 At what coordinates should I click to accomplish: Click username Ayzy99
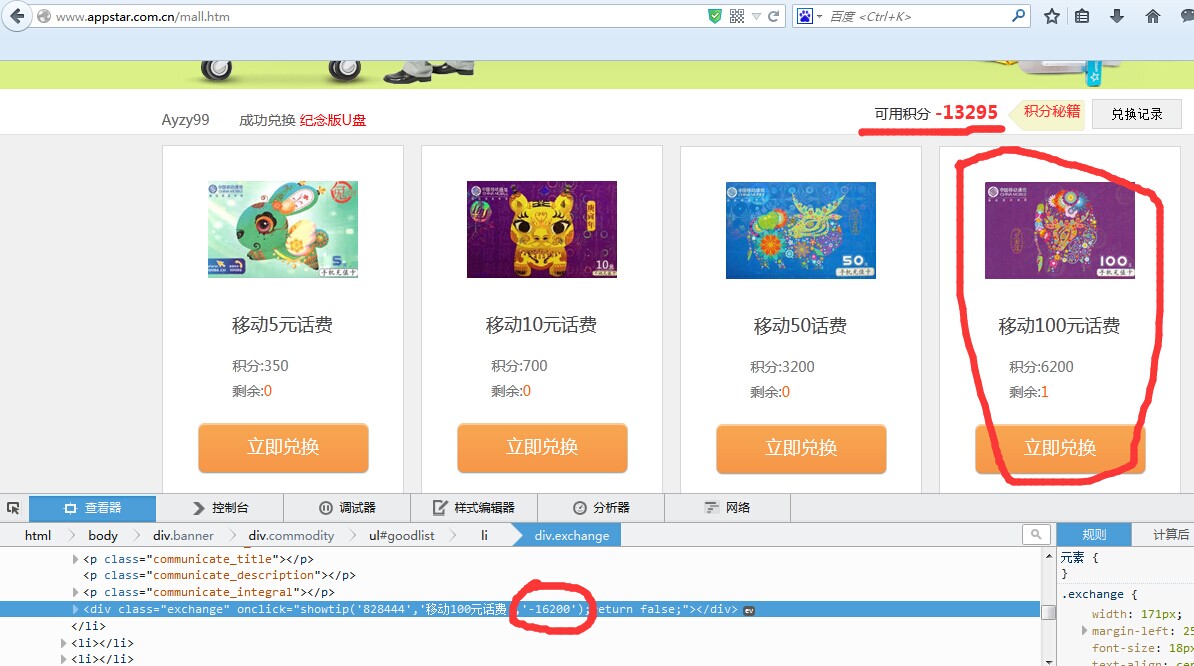185,120
